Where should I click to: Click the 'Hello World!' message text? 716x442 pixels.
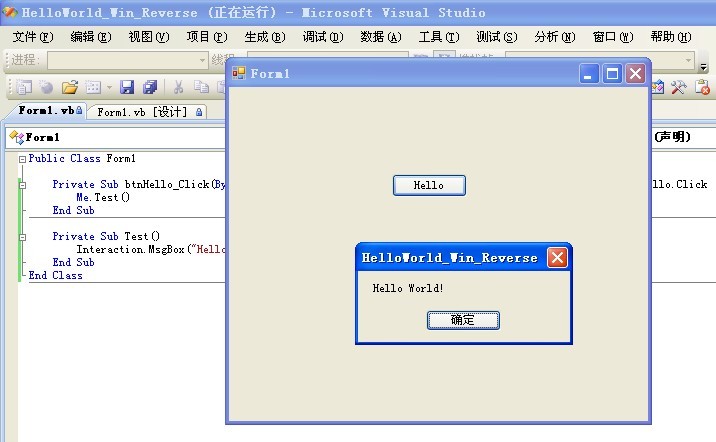click(408, 288)
